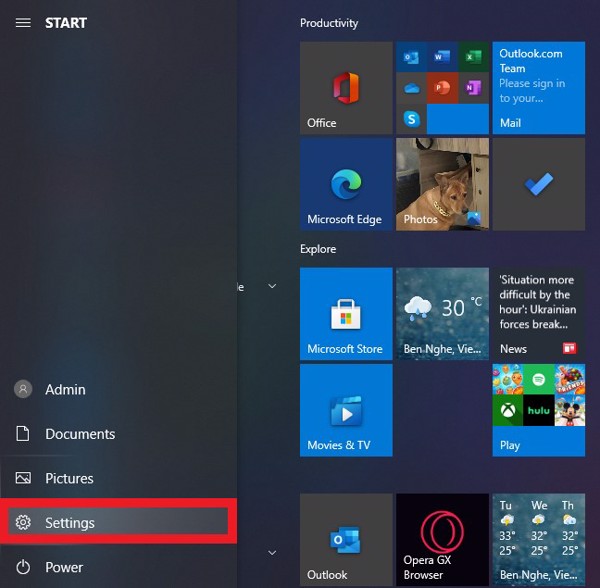Open Word icon in Office folder tile
The height and width of the screenshot is (588, 600).
(442, 57)
